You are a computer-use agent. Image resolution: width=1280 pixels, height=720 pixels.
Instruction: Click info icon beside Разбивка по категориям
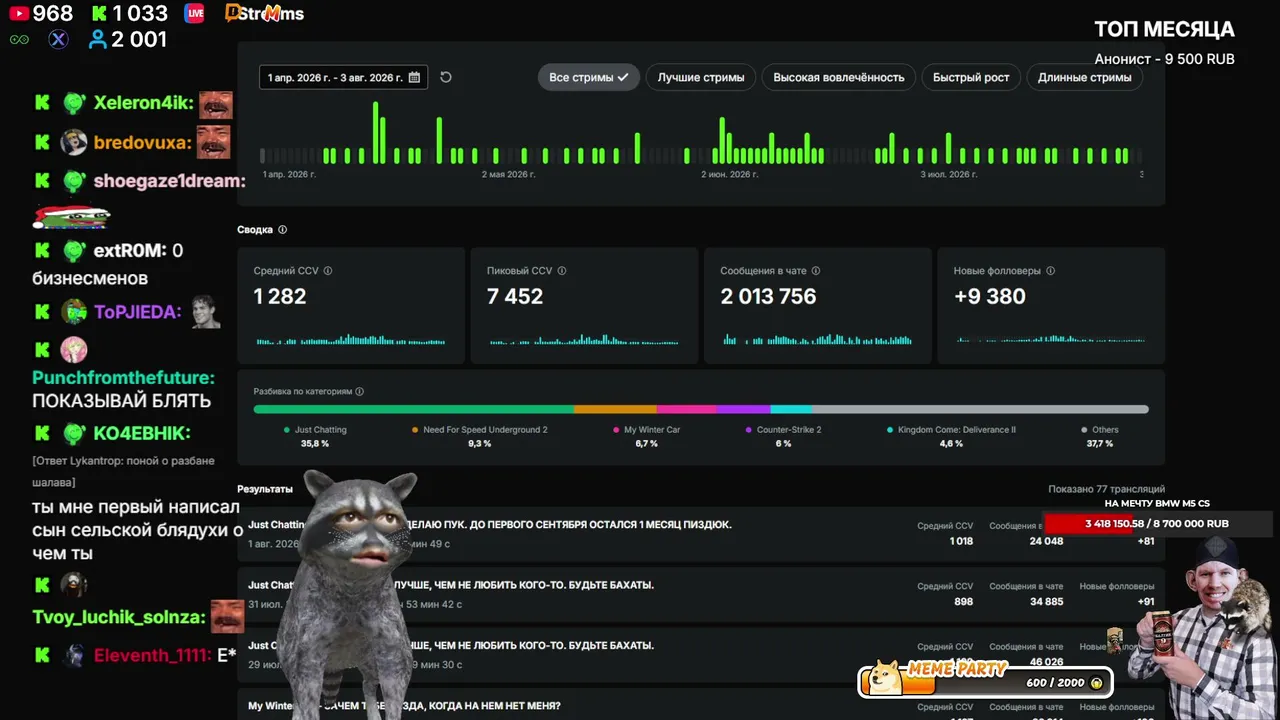(360, 392)
